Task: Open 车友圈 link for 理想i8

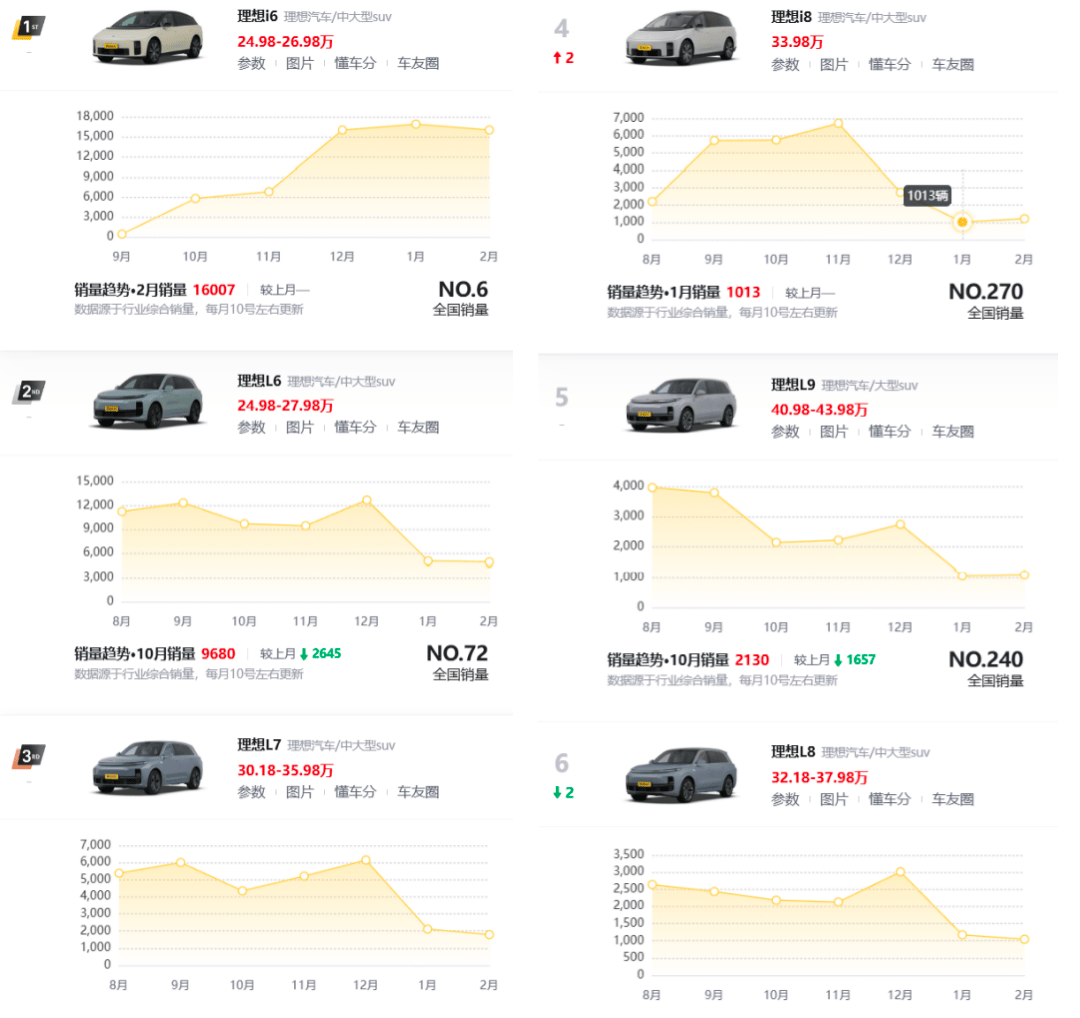Action: point(953,64)
